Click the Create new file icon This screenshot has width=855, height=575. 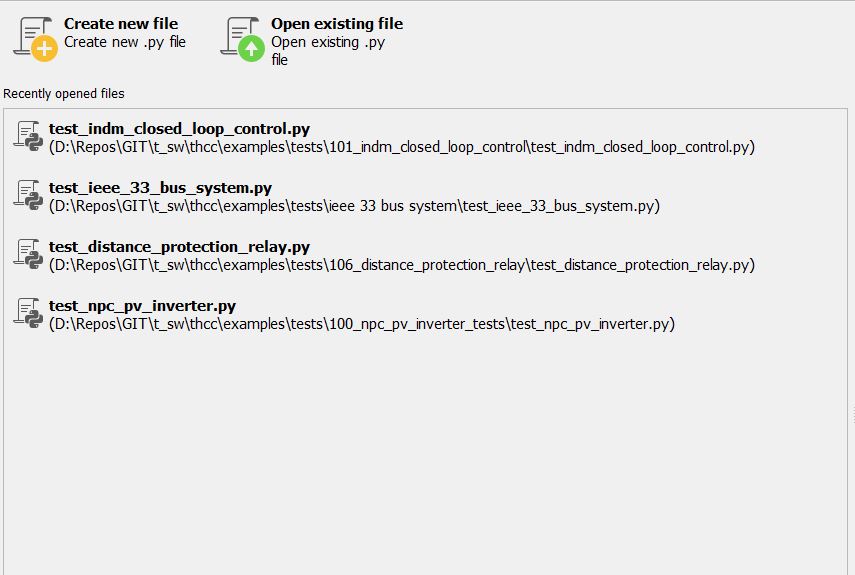pos(35,38)
